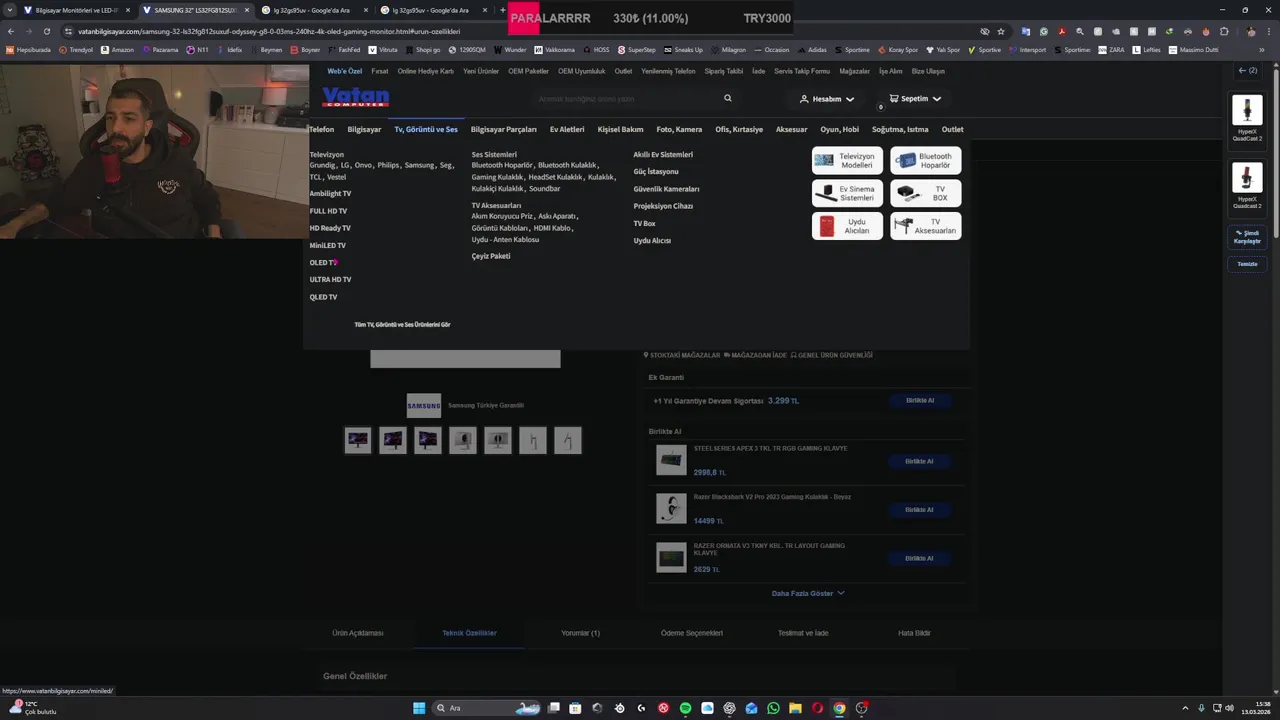This screenshot has height=720, width=1280.
Task: Bookmark this page with the star icon
Action: (1001, 31)
